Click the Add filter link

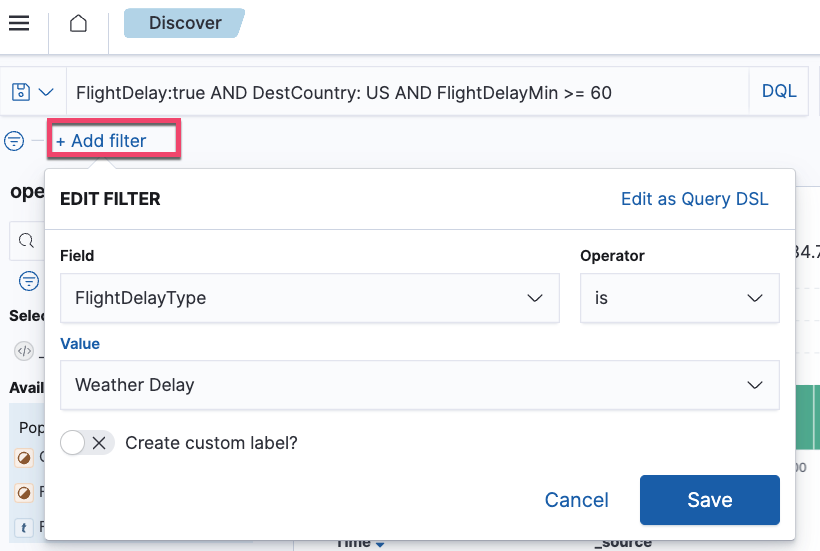click(x=101, y=141)
